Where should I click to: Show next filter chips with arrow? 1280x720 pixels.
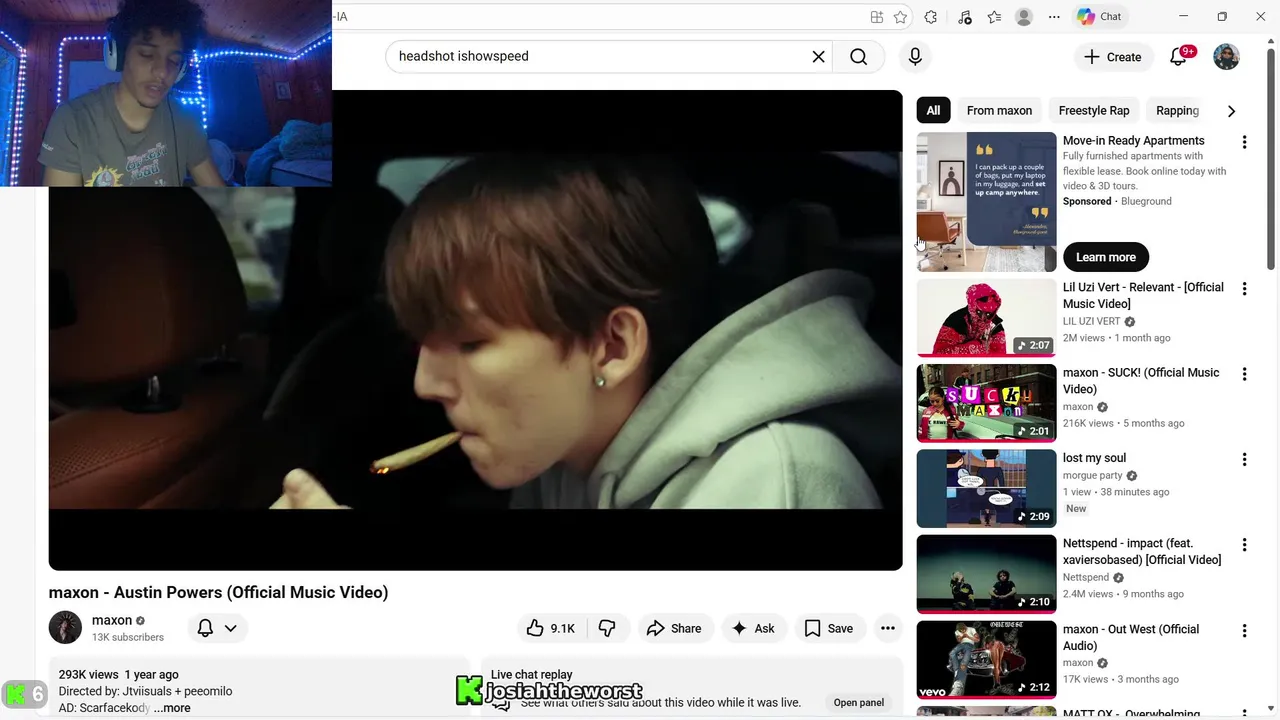[x=1231, y=111]
